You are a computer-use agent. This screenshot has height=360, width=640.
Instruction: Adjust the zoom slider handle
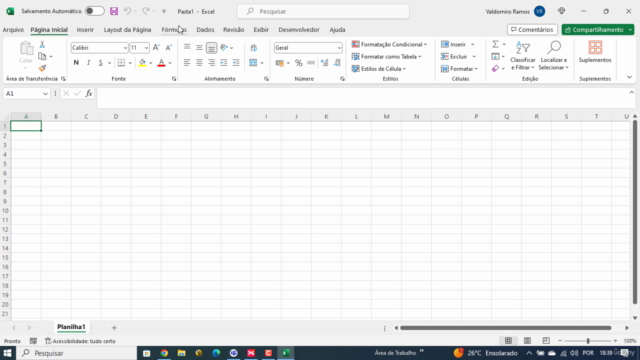coord(588,341)
